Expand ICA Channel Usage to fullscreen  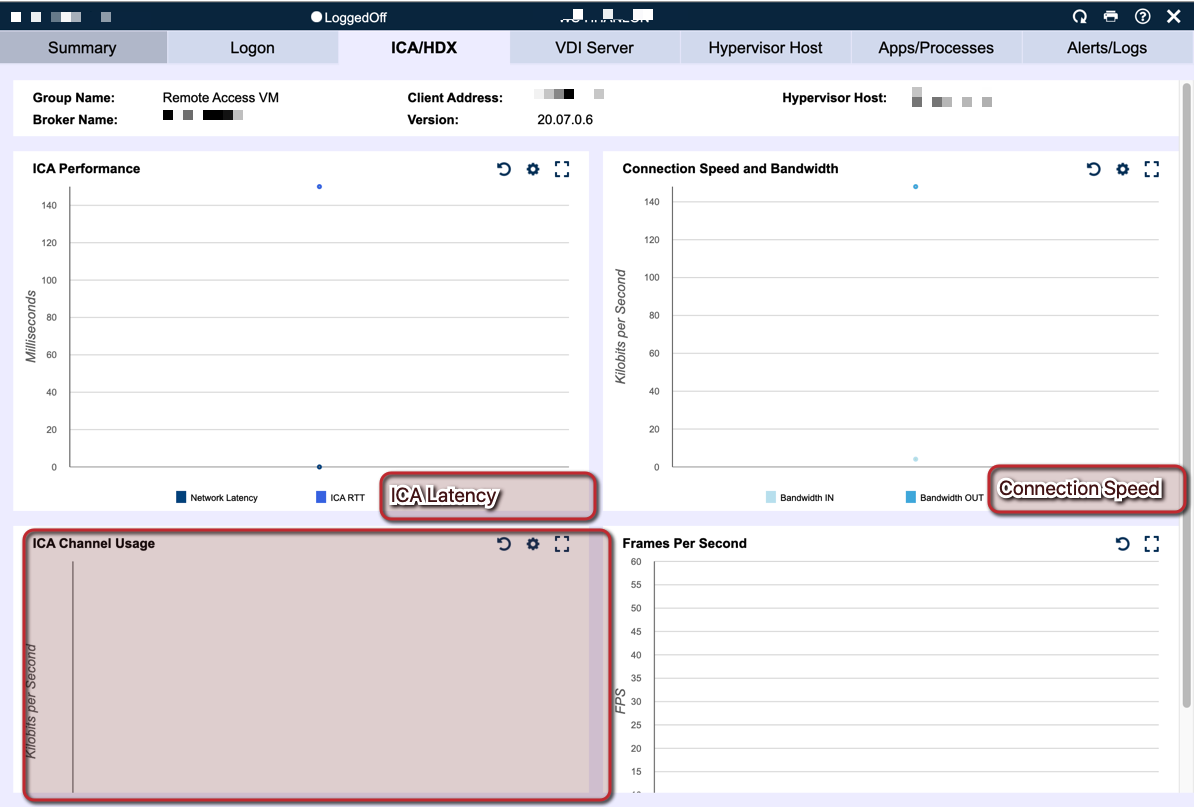point(561,544)
